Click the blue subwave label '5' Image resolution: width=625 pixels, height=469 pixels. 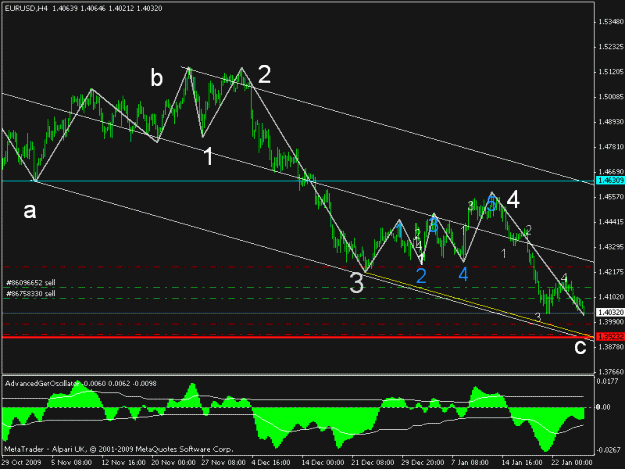pyautogui.click(x=491, y=204)
